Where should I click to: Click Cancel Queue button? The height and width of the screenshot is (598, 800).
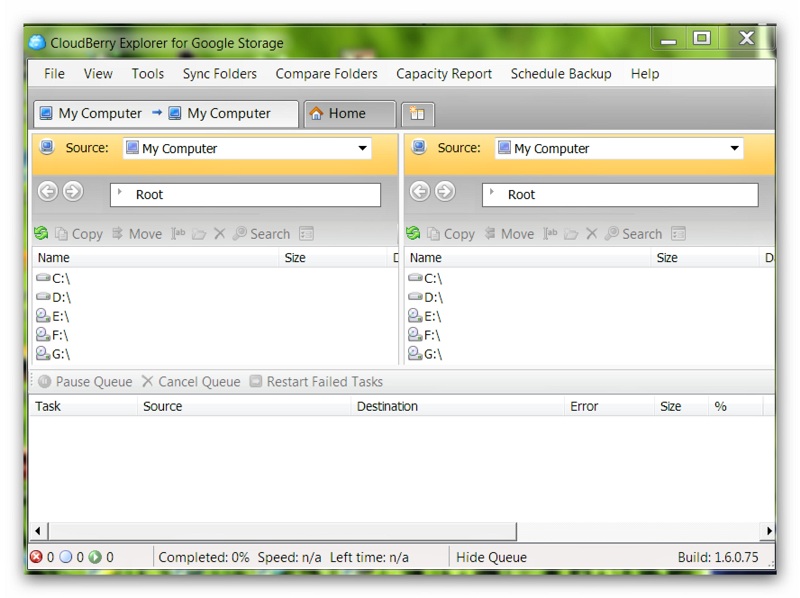pos(191,382)
